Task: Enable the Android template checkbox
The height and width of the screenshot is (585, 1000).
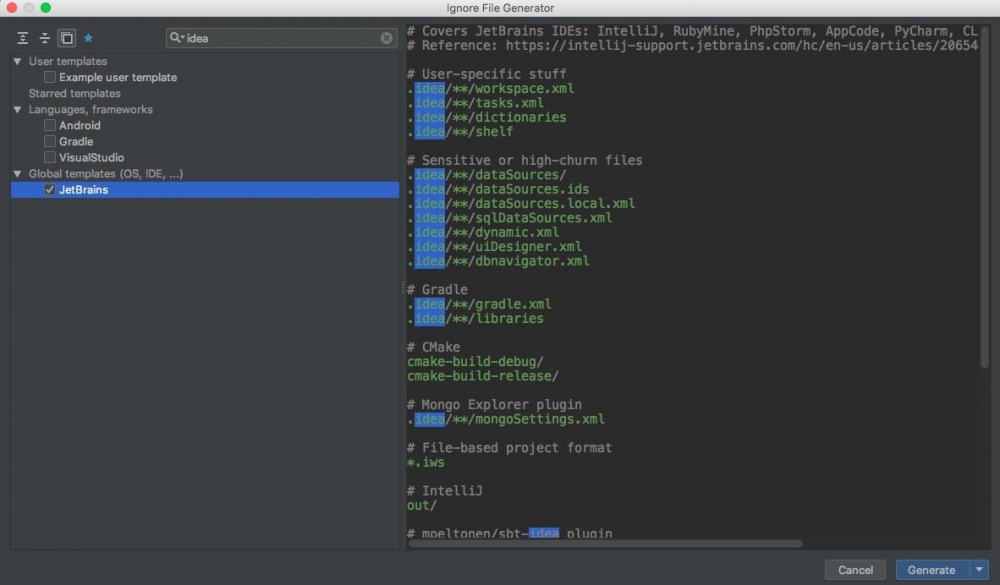Action: 49,125
